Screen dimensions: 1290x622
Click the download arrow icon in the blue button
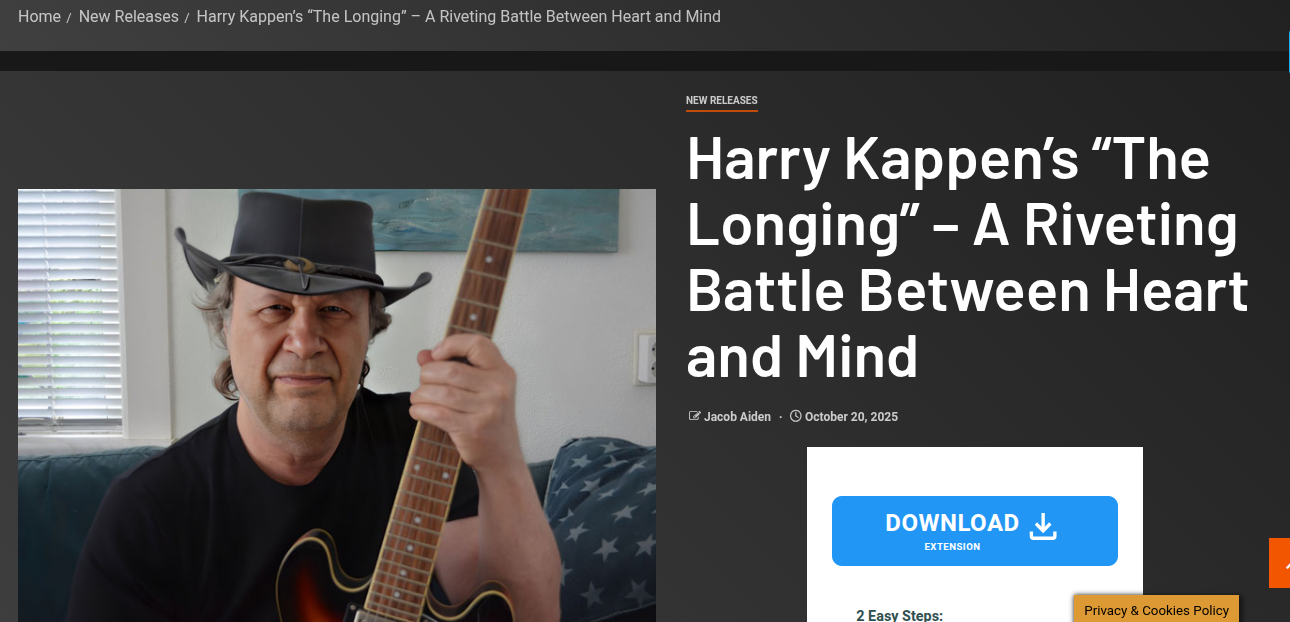click(1043, 527)
